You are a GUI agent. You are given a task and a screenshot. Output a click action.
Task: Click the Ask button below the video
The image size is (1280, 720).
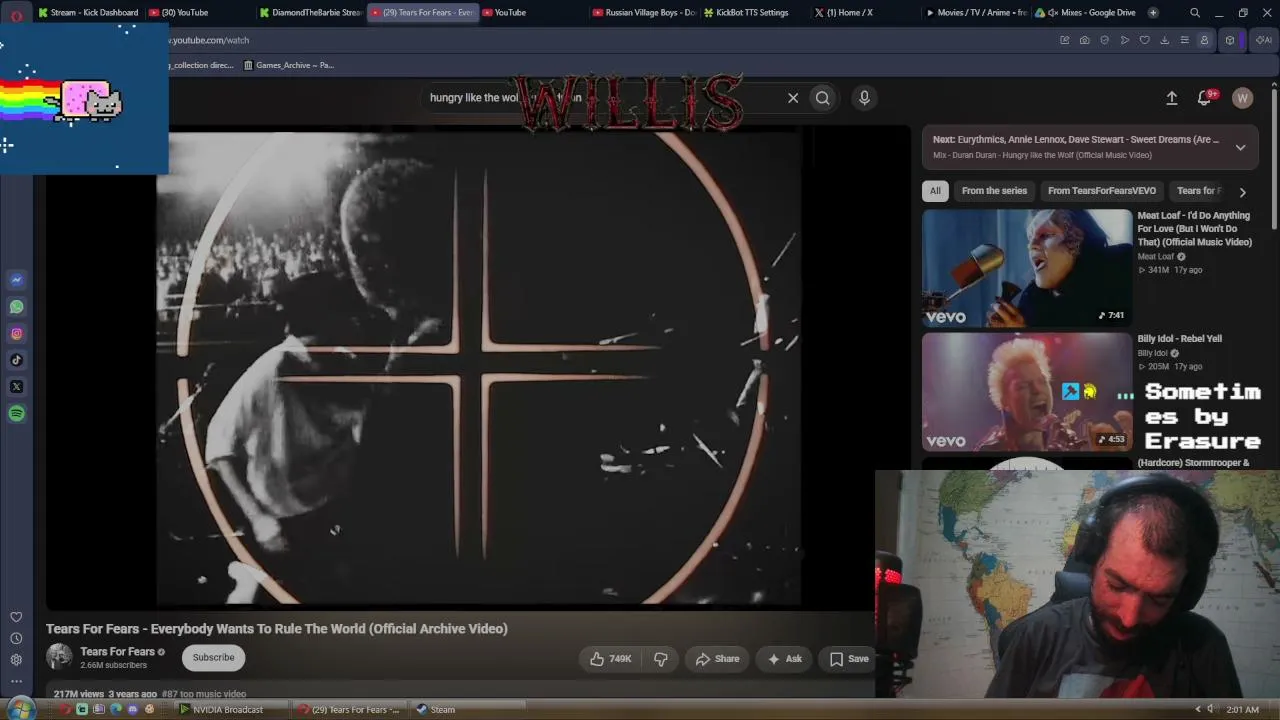pos(784,659)
